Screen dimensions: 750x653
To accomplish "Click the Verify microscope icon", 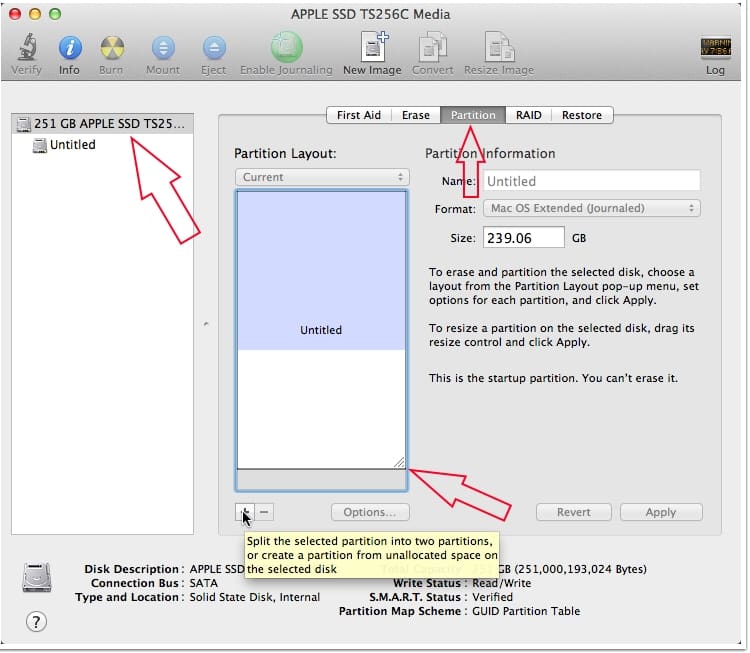I will pyautogui.click(x=27, y=47).
